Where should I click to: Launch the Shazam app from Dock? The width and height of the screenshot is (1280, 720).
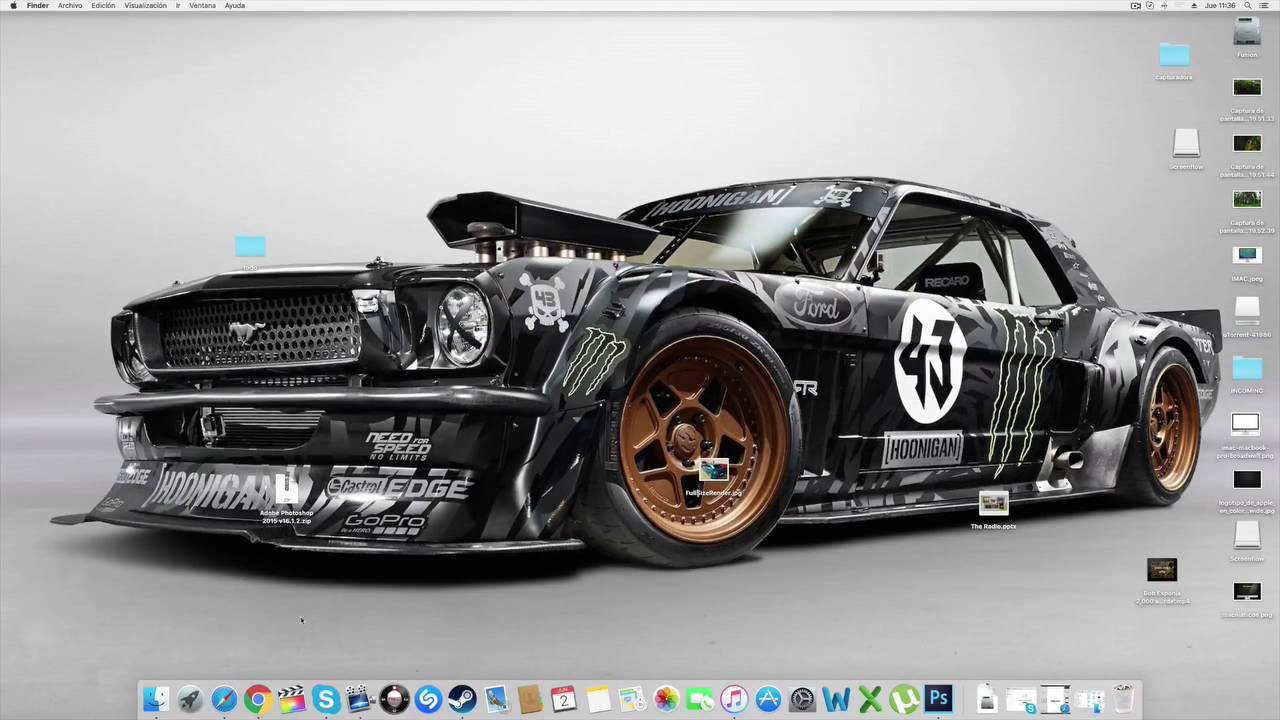(428, 699)
